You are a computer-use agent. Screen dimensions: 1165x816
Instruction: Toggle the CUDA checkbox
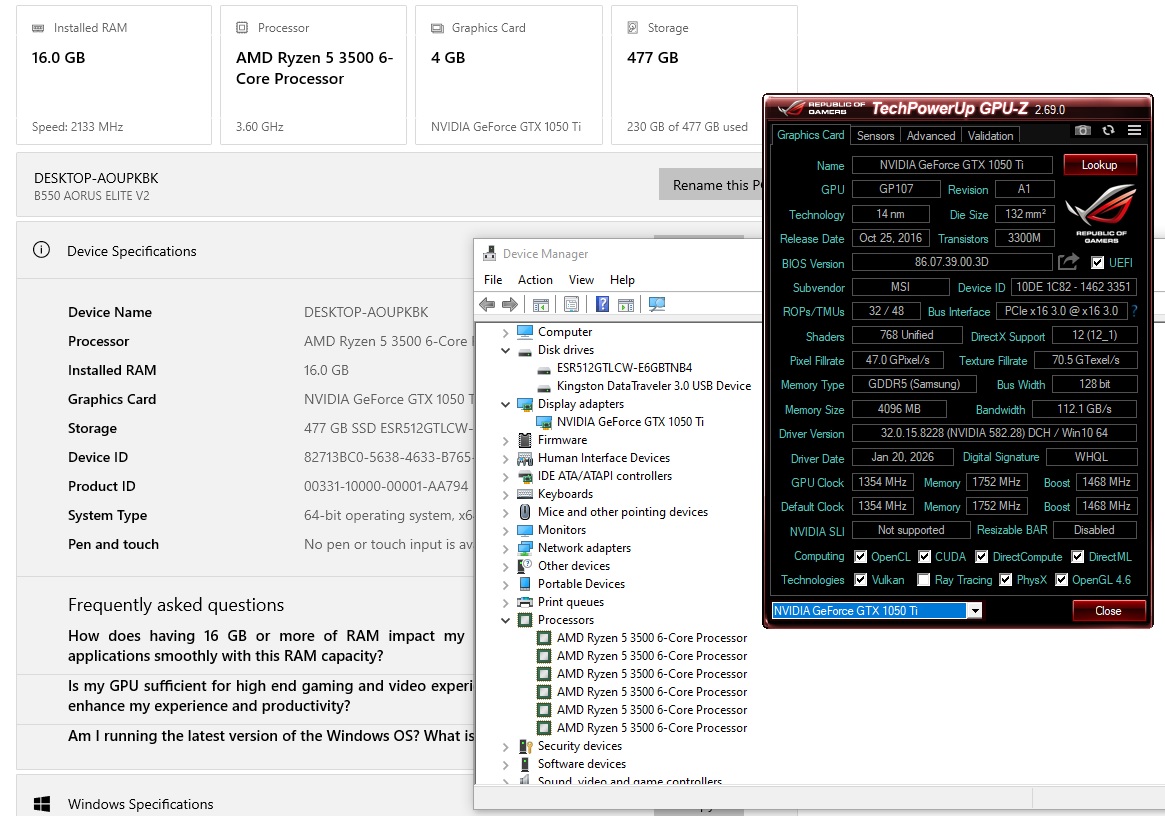click(x=924, y=557)
